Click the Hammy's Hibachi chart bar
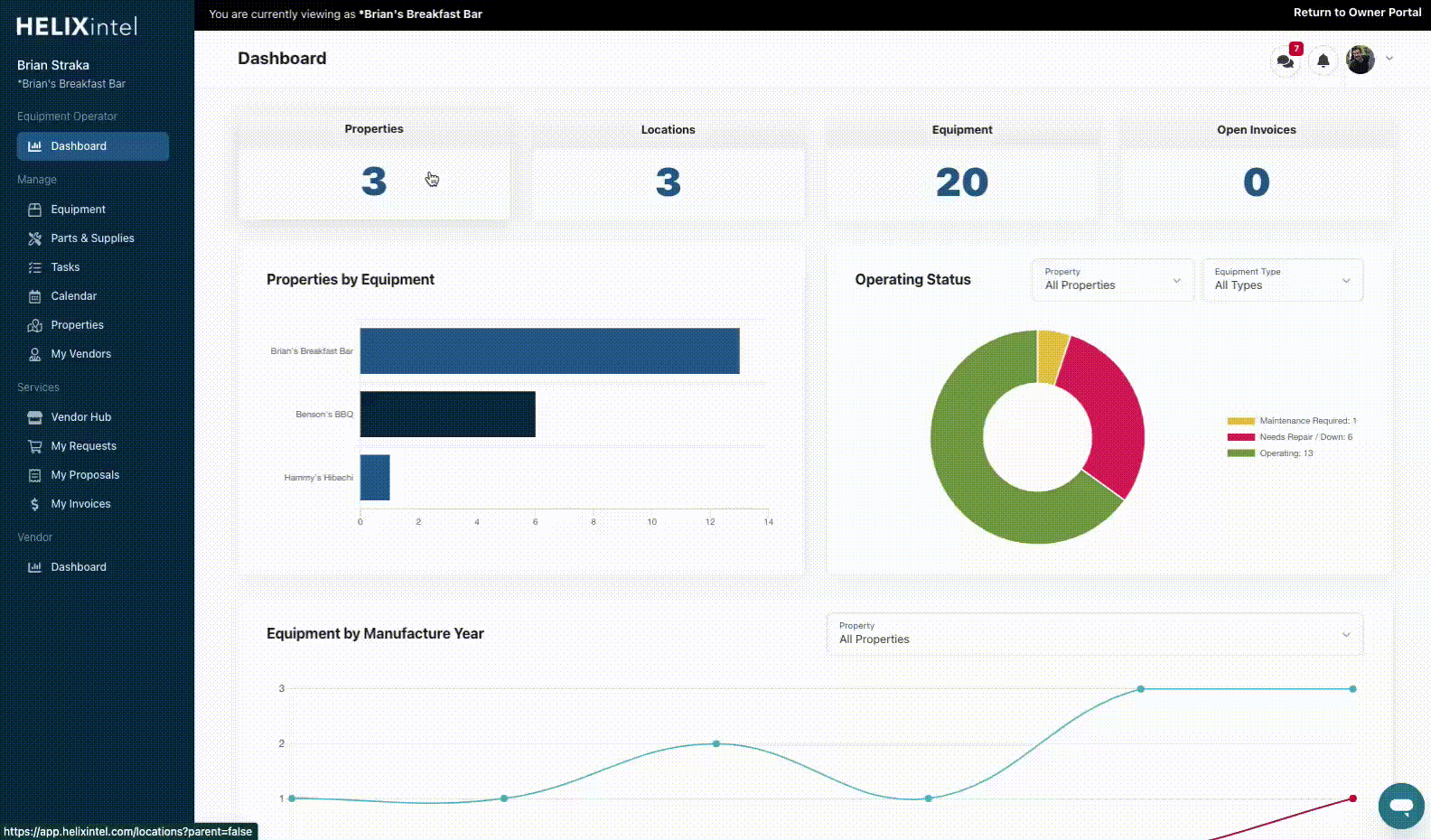Image resolution: width=1431 pixels, height=840 pixels. [375, 477]
